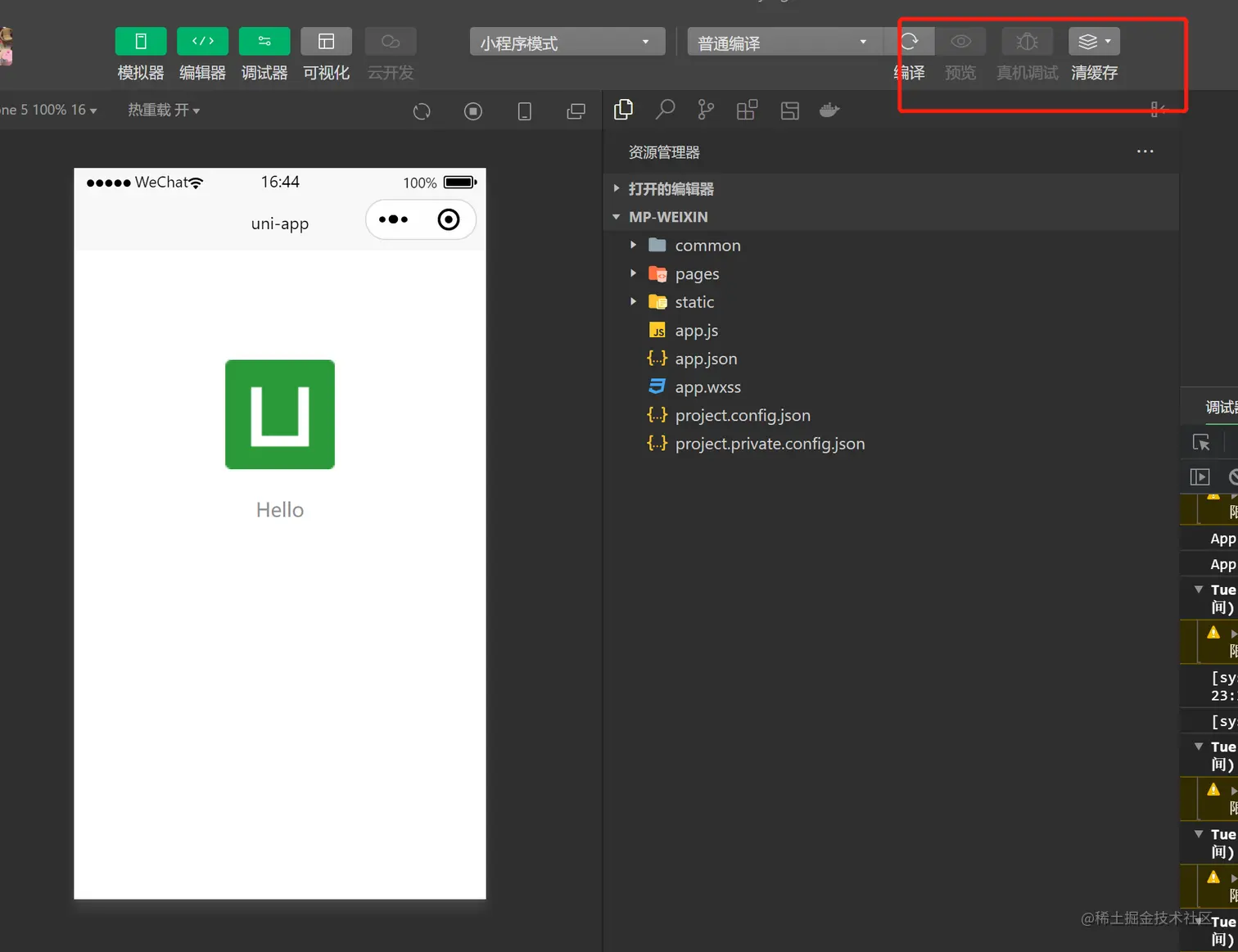Expand the pages folder
1238x952 pixels.
coord(891,273)
